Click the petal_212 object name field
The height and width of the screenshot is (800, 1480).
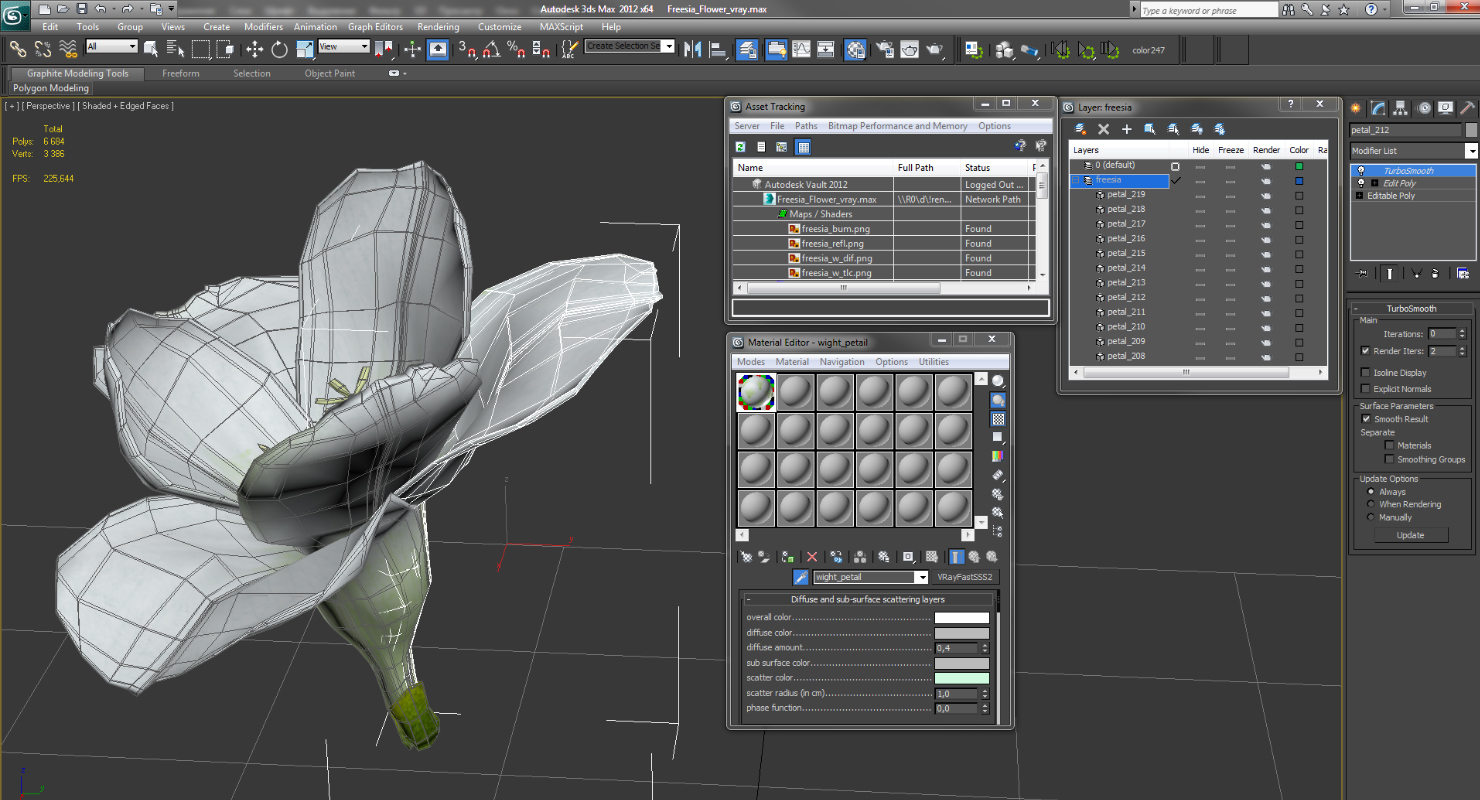point(1406,130)
